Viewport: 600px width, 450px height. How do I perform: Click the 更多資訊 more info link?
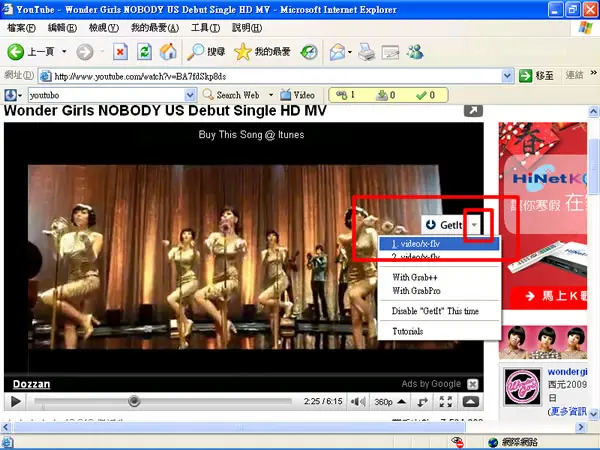coord(568,411)
